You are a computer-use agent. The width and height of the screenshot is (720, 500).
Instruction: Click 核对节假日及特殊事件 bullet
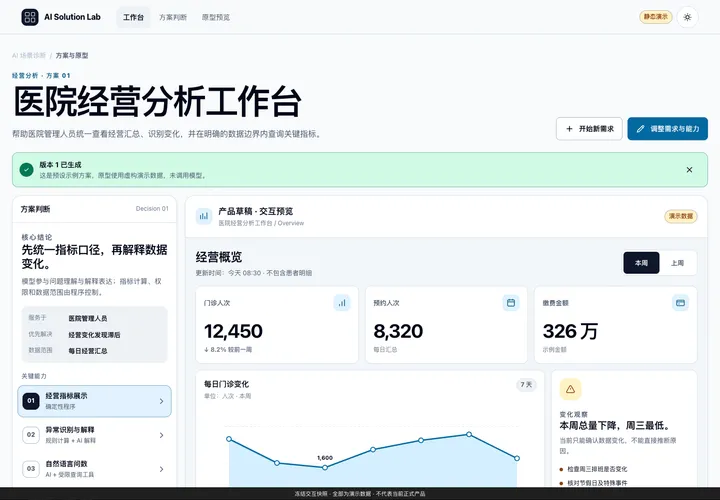coord(597,483)
